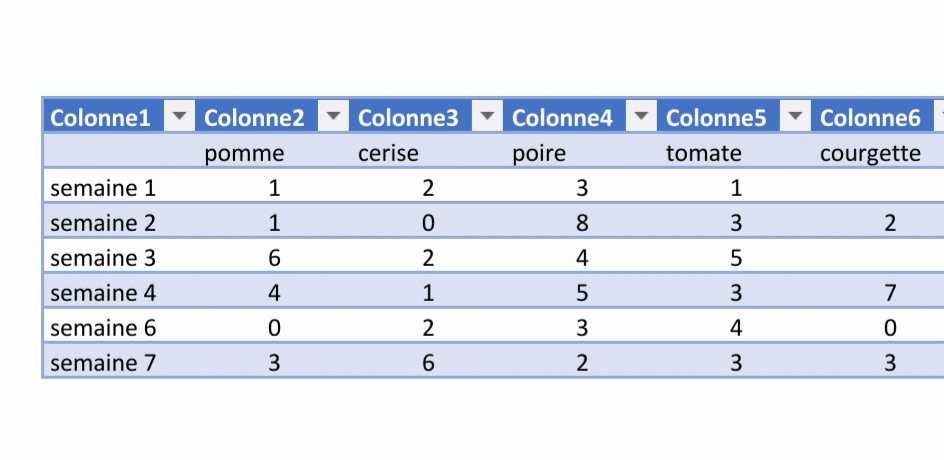
Task: Open the Colonne1 filter dropdown
Action: click(180, 117)
